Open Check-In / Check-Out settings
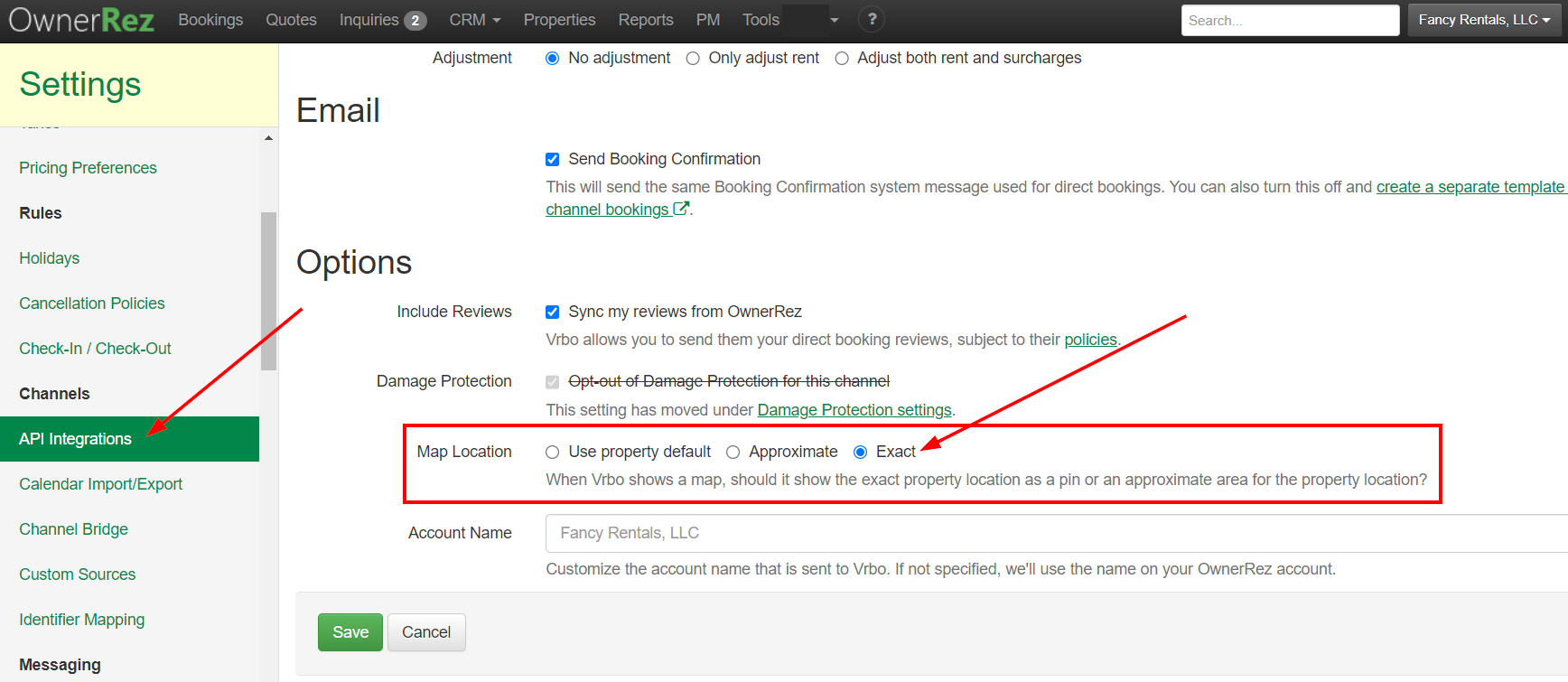The width and height of the screenshot is (1568, 682). [95, 349]
